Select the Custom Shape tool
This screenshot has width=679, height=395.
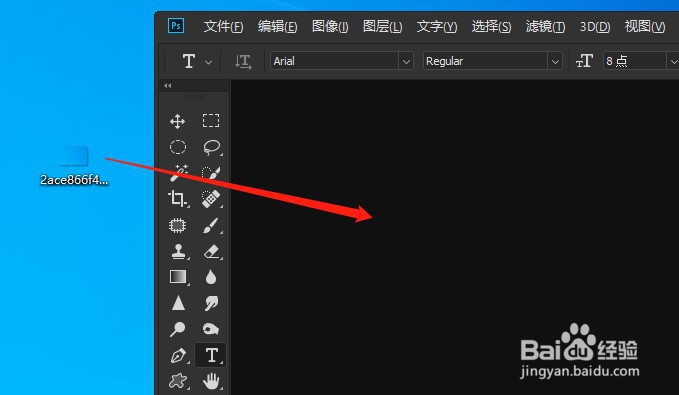click(x=178, y=381)
